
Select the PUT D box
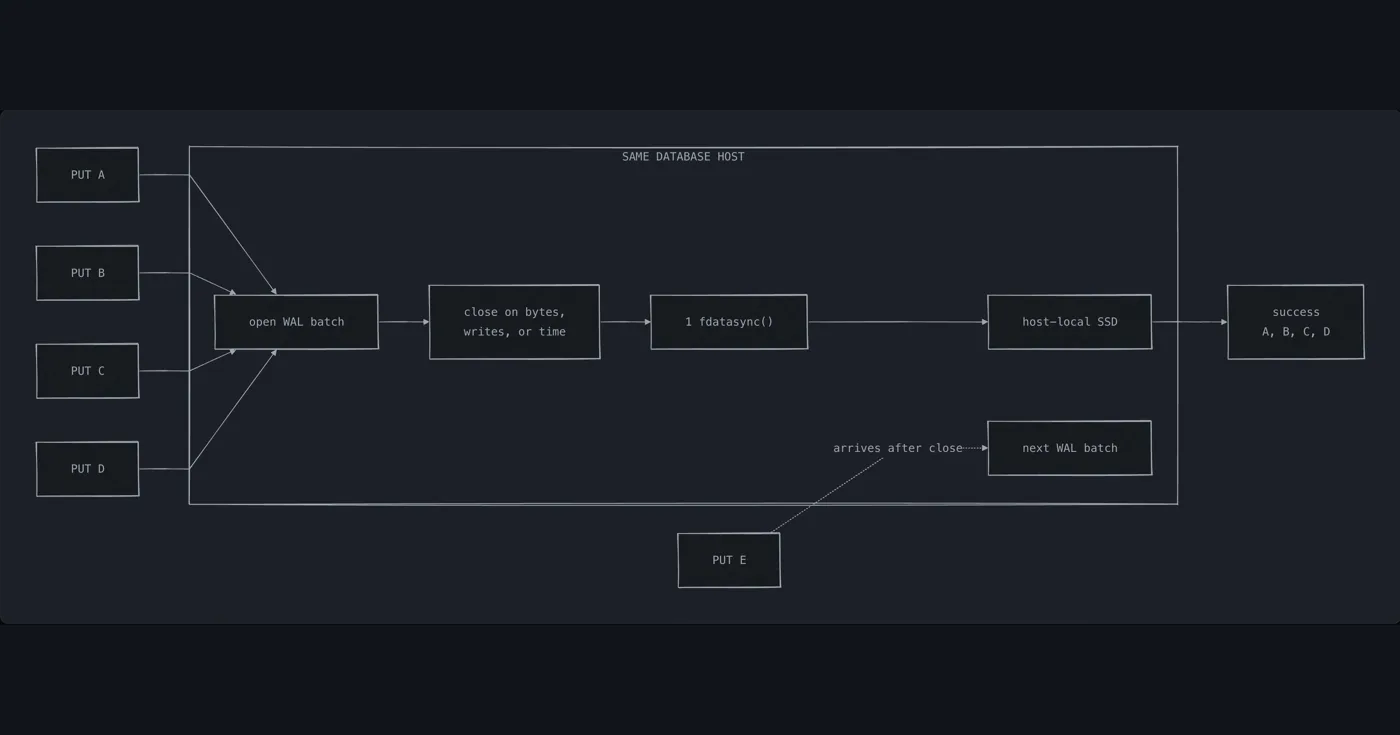tap(87, 469)
